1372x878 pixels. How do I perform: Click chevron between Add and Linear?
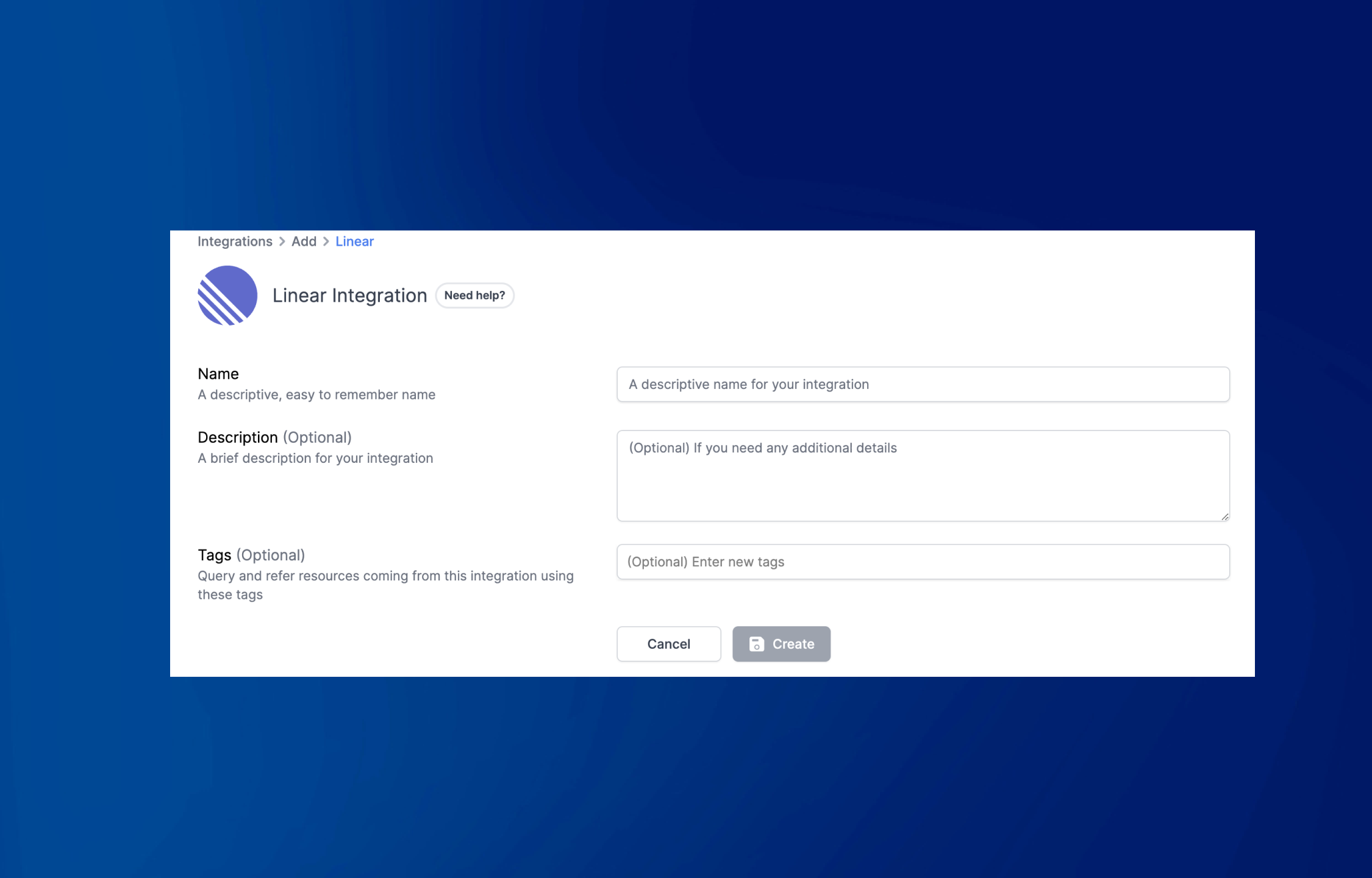pos(326,241)
